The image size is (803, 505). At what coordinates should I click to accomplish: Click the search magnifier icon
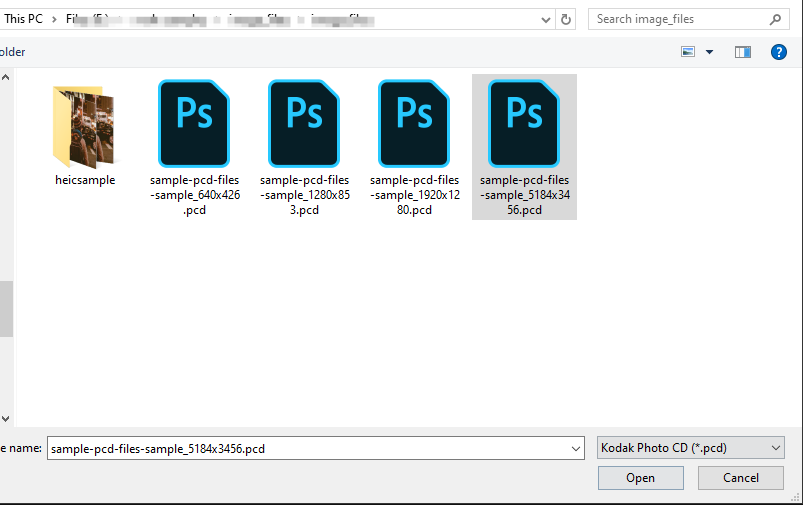point(775,19)
